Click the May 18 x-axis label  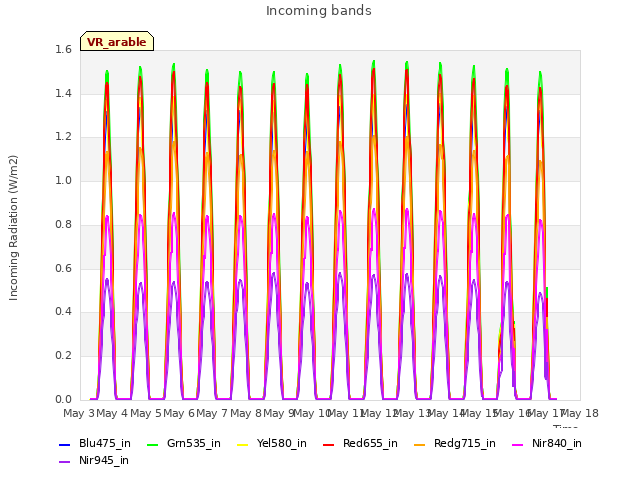[x=579, y=414]
